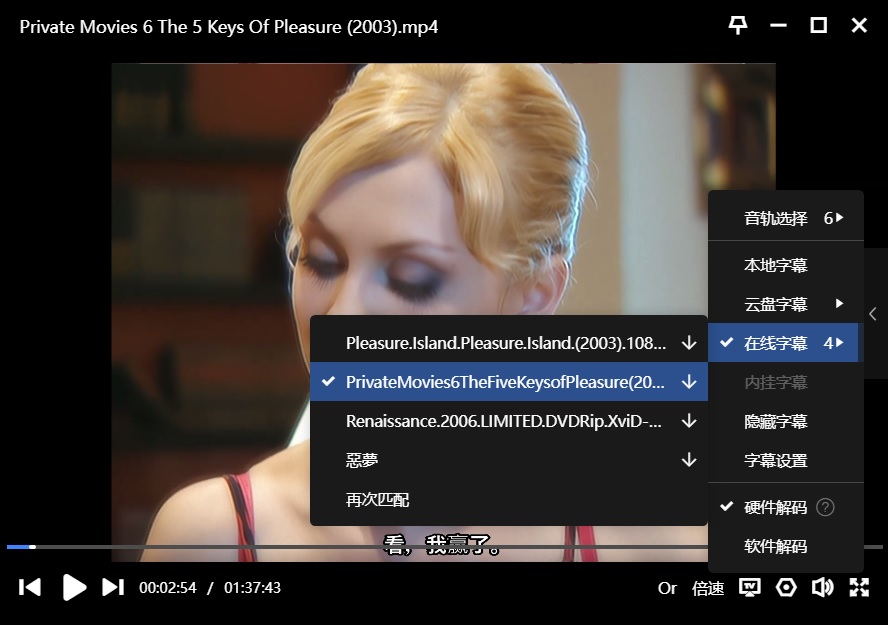888x625 pixels.
Task: Download the Pleasure.Island subtitle
Action: [x=688, y=343]
